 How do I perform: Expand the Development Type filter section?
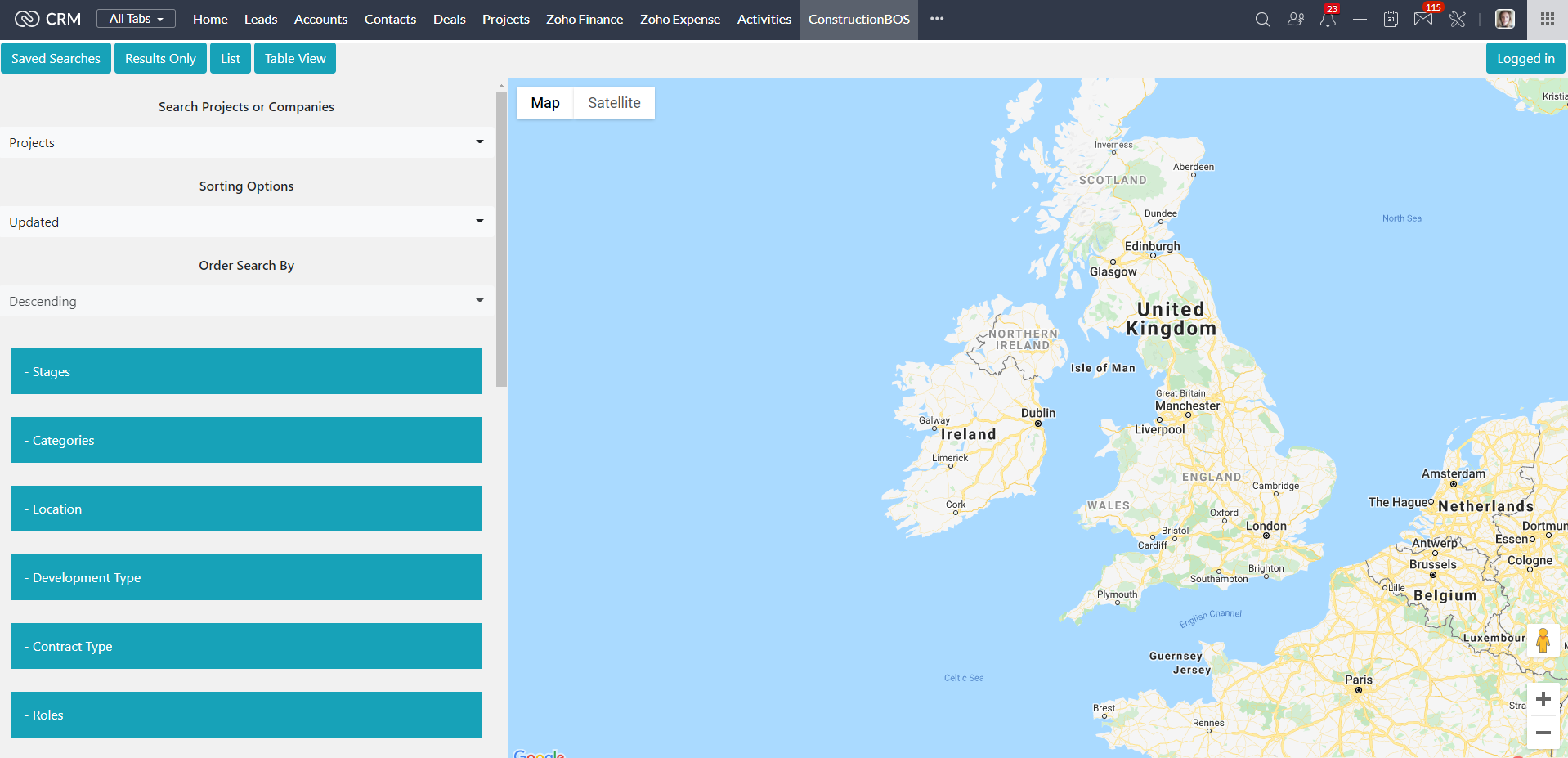[246, 577]
